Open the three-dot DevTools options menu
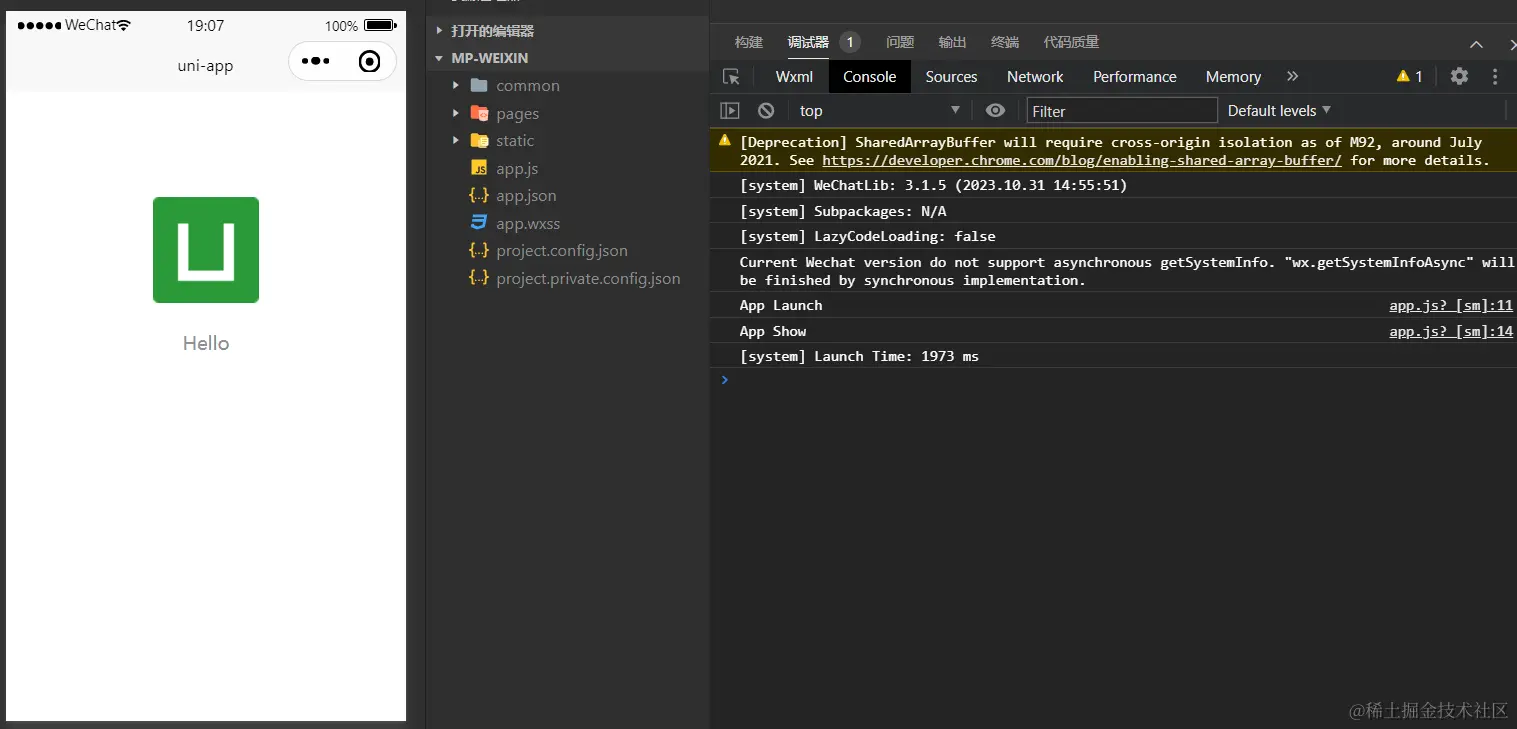 [x=1495, y=76]
